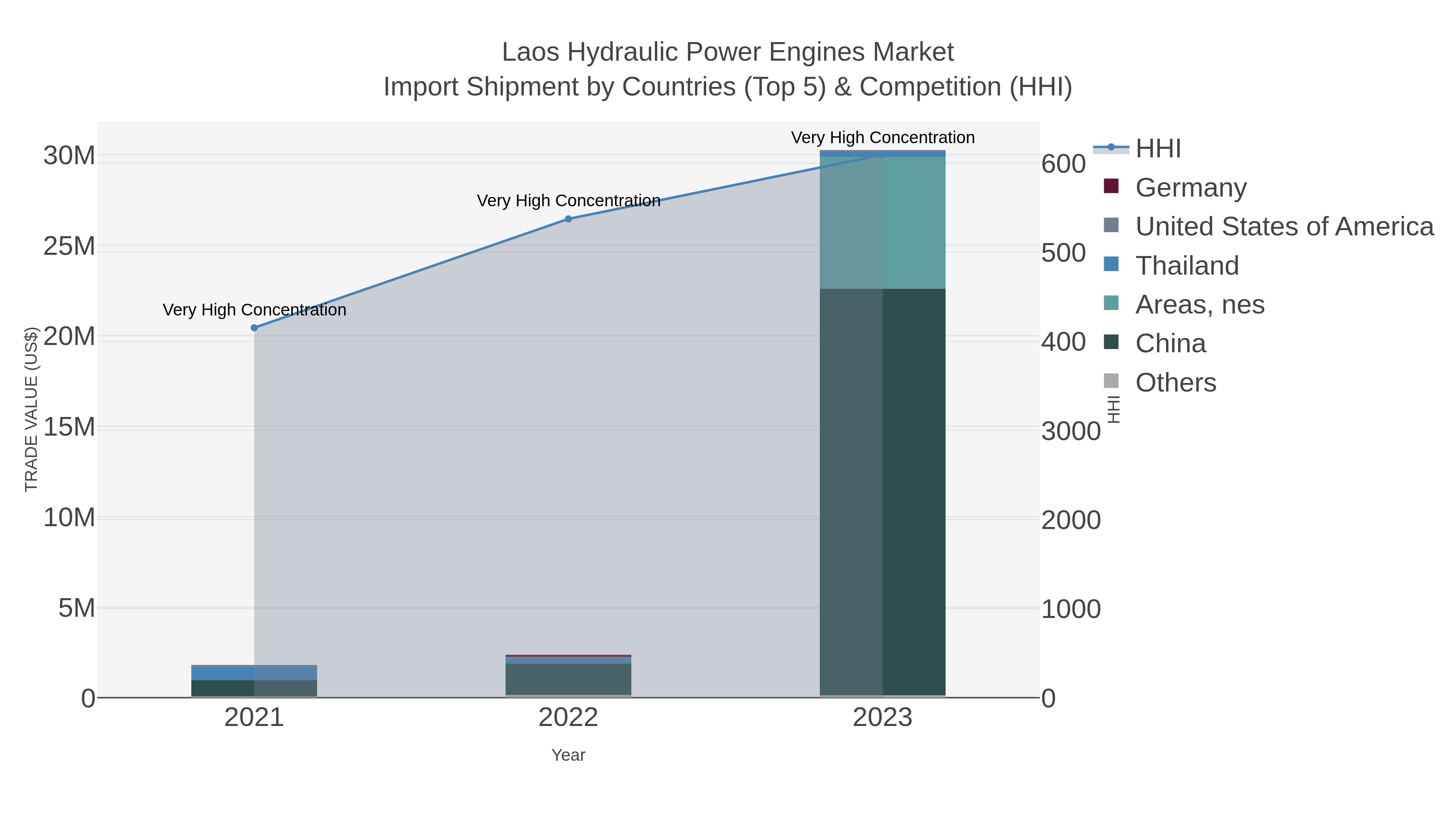Click the United States slate swatch
Viewport: 1456px width, 819px height.
[x=1111, y=225]
